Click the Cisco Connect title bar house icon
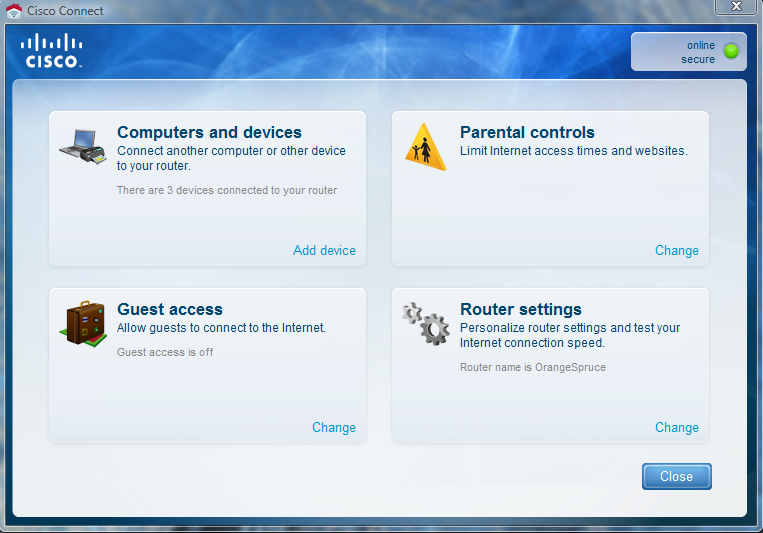Screen dimensions: 763x533 pyautogui.click(x=14, y=11)
